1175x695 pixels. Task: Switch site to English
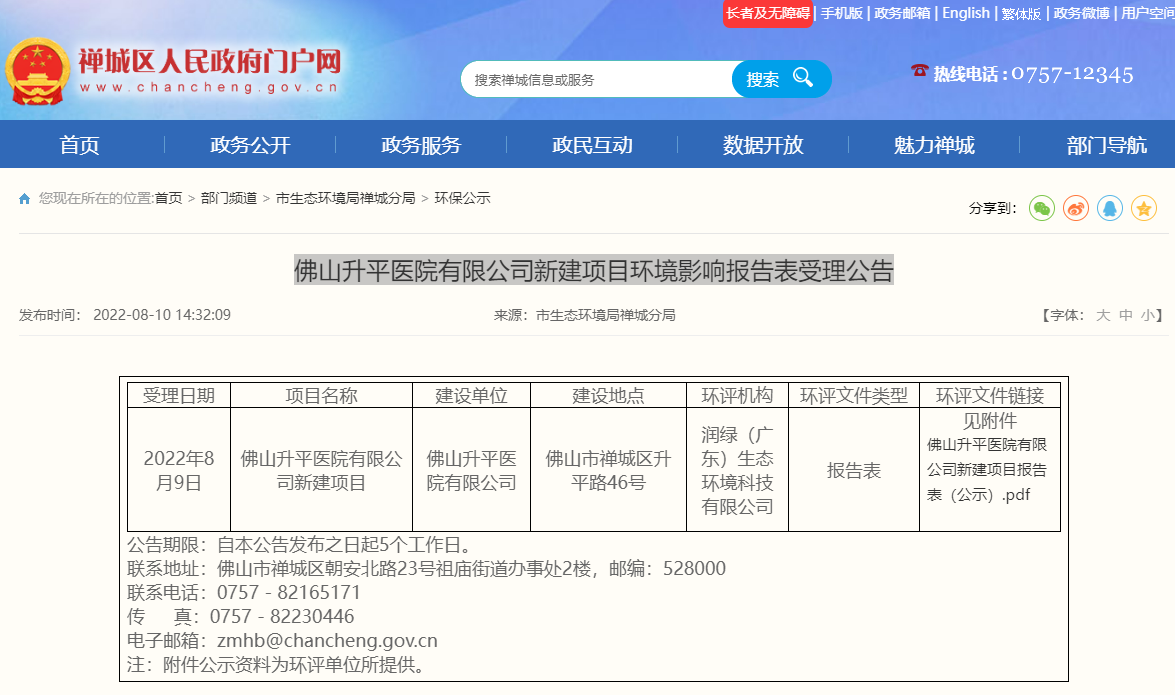966,13
